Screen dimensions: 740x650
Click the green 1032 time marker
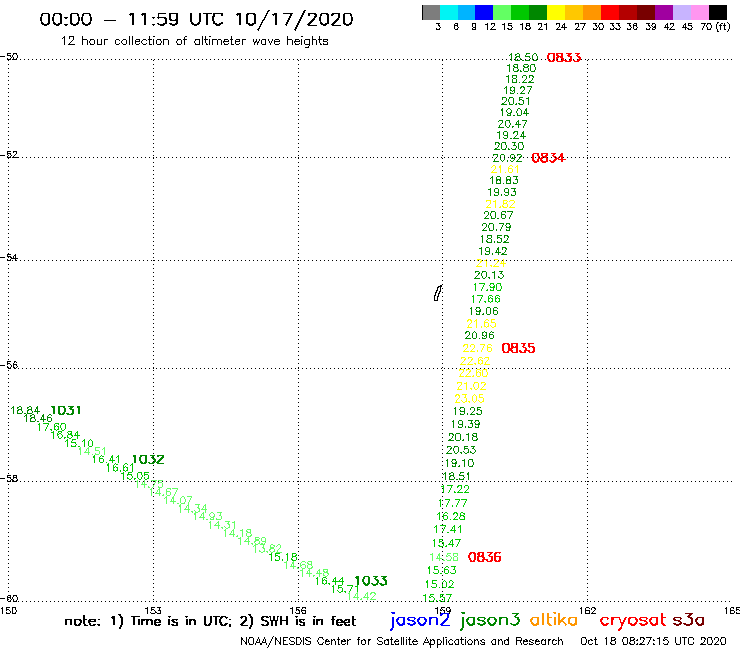pyautogui.click(x=148, y=459)
